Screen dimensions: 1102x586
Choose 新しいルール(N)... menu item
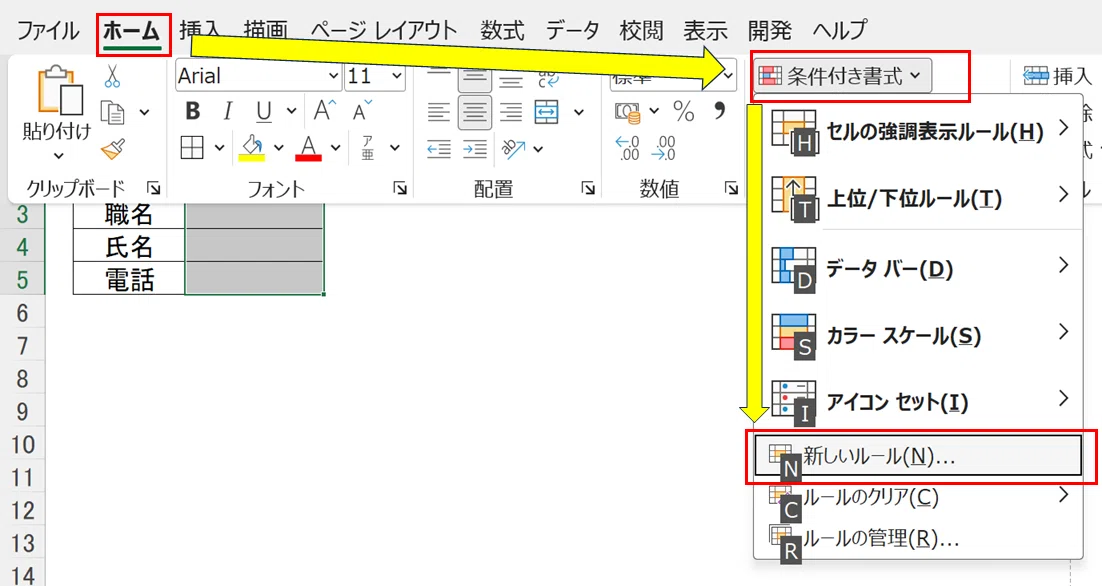tap(918, 456)
